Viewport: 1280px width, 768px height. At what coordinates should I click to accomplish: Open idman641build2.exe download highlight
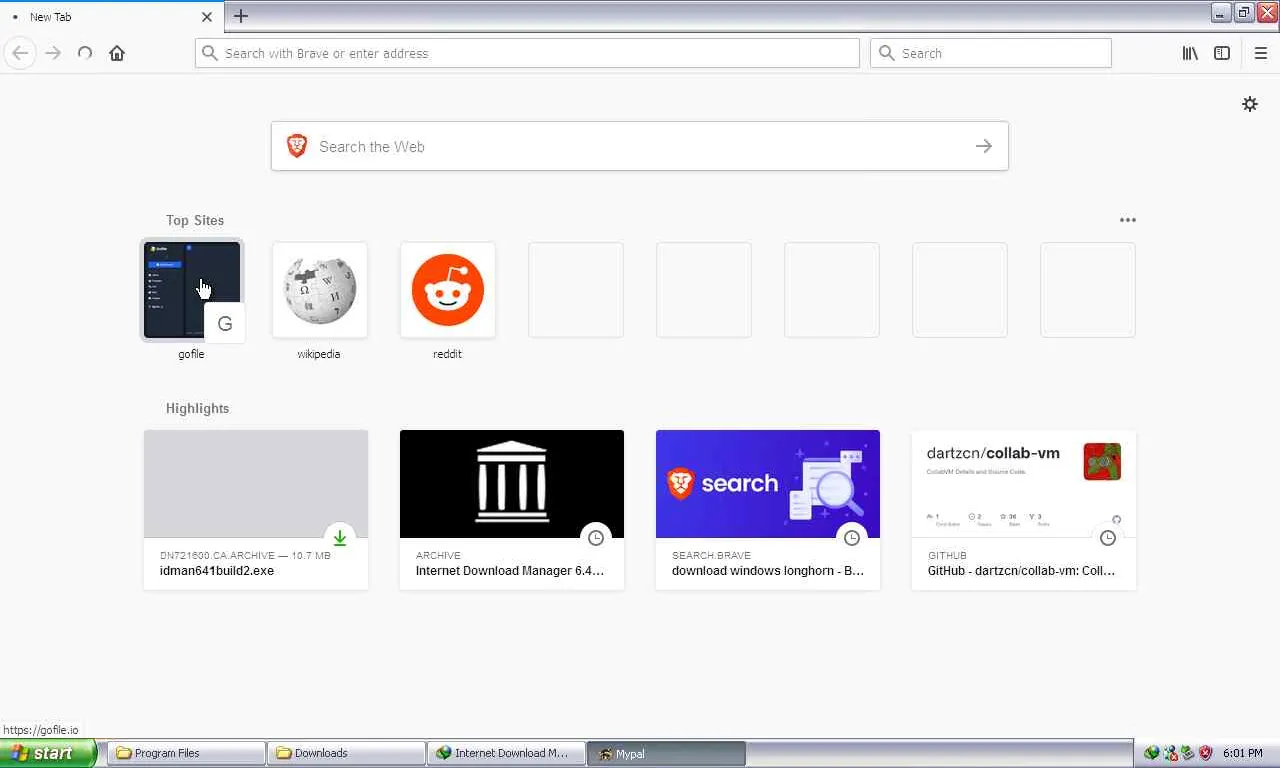256,510
